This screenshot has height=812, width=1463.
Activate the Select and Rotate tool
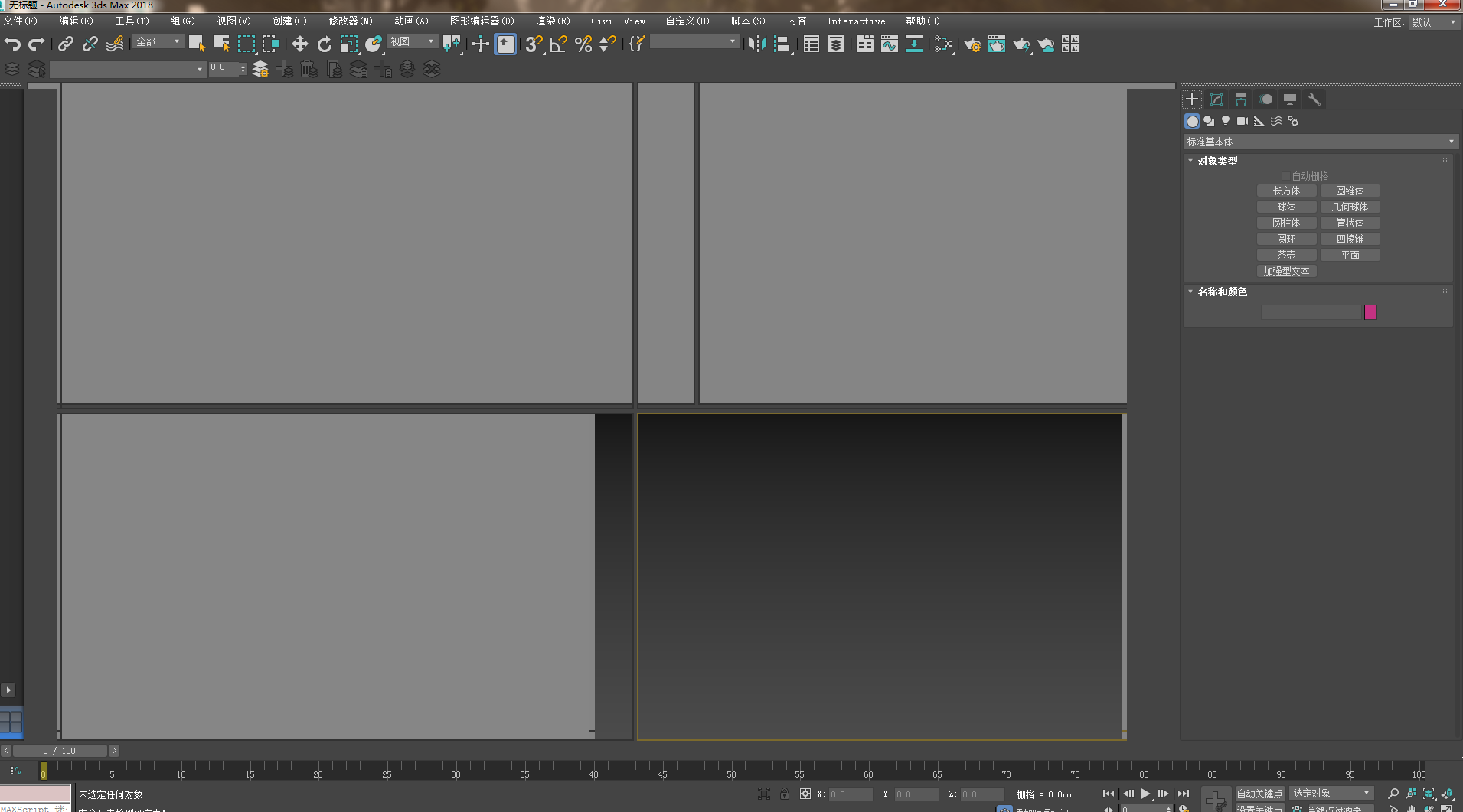(325, 44)
